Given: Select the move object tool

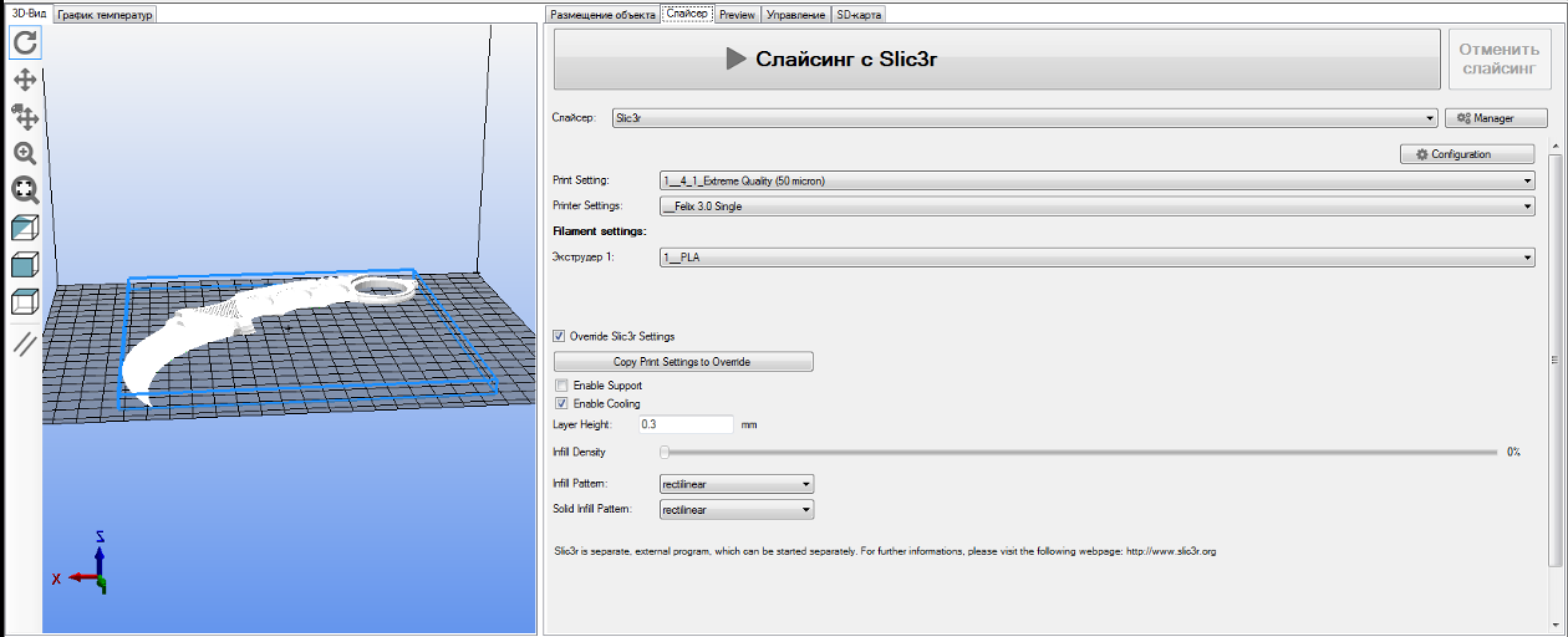Looking at the screenshot, I should click(25, 116).
